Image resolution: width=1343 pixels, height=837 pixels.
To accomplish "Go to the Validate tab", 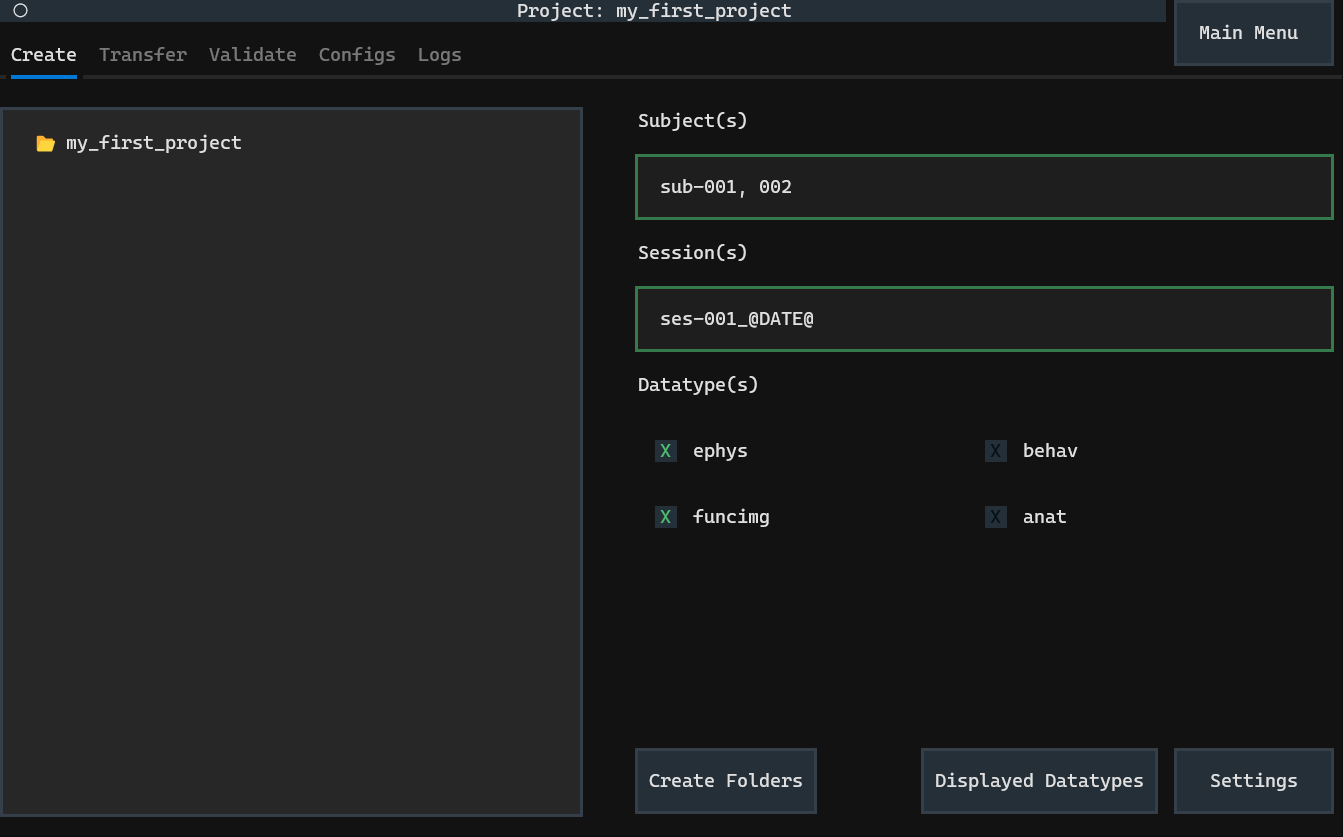I will click(x=252, y=55).
